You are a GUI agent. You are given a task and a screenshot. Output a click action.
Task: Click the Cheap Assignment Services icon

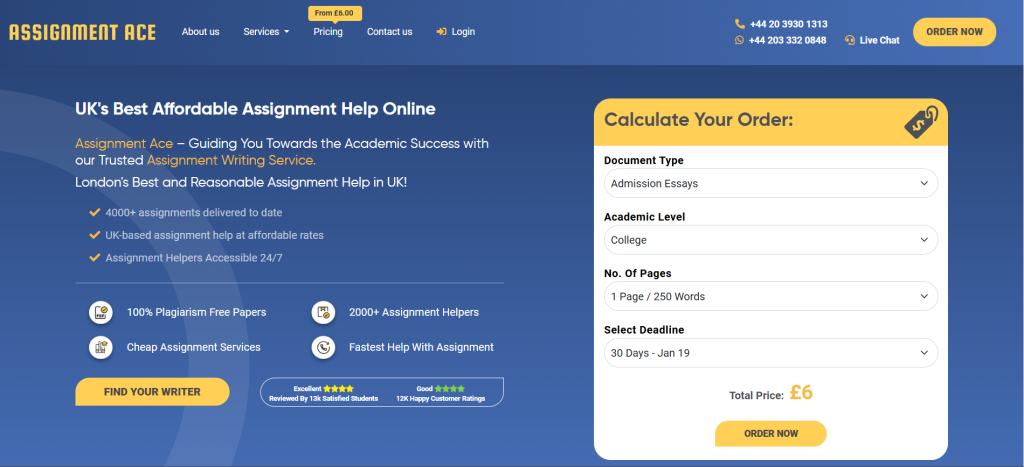pyautogui.click(x=99, y=347)
